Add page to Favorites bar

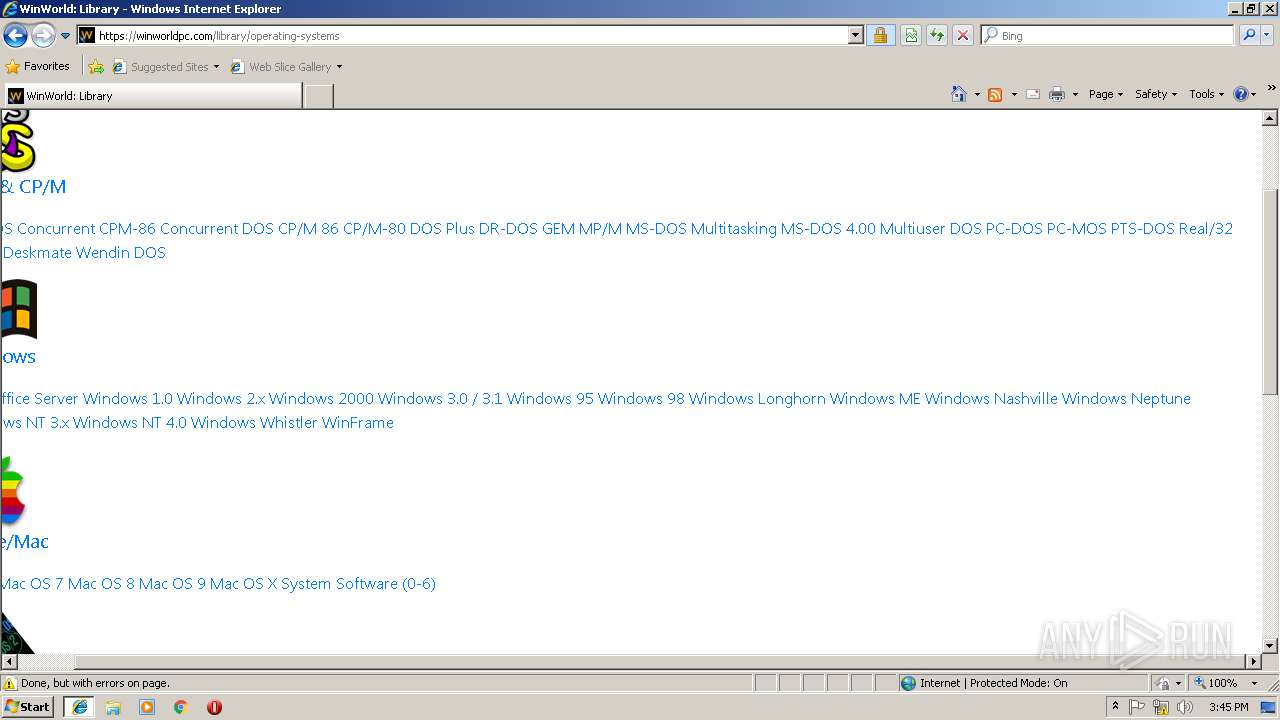coord(96,67)
